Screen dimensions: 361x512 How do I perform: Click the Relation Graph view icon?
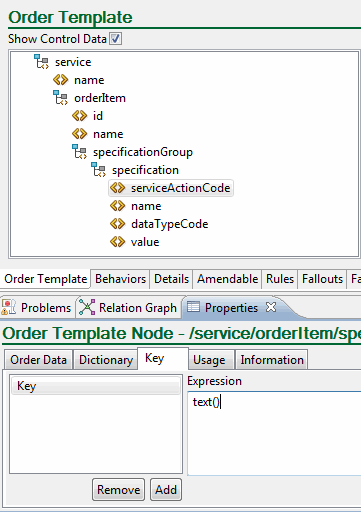click(87, 307)
